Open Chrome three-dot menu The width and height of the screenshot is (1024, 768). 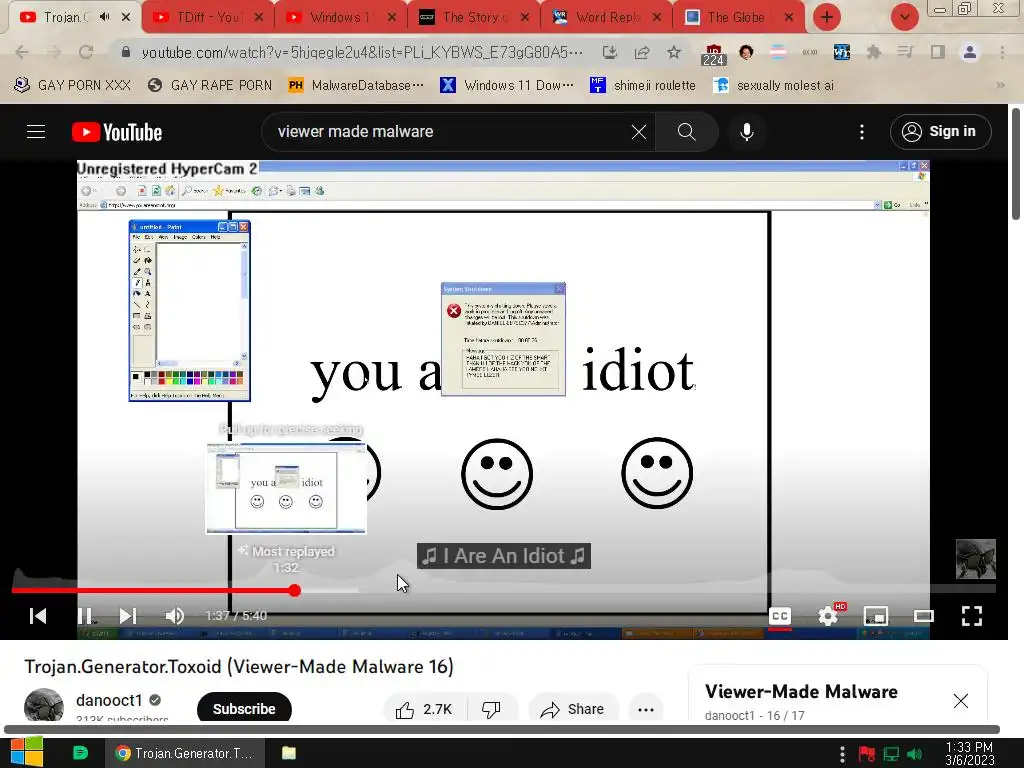point(1002,52)
